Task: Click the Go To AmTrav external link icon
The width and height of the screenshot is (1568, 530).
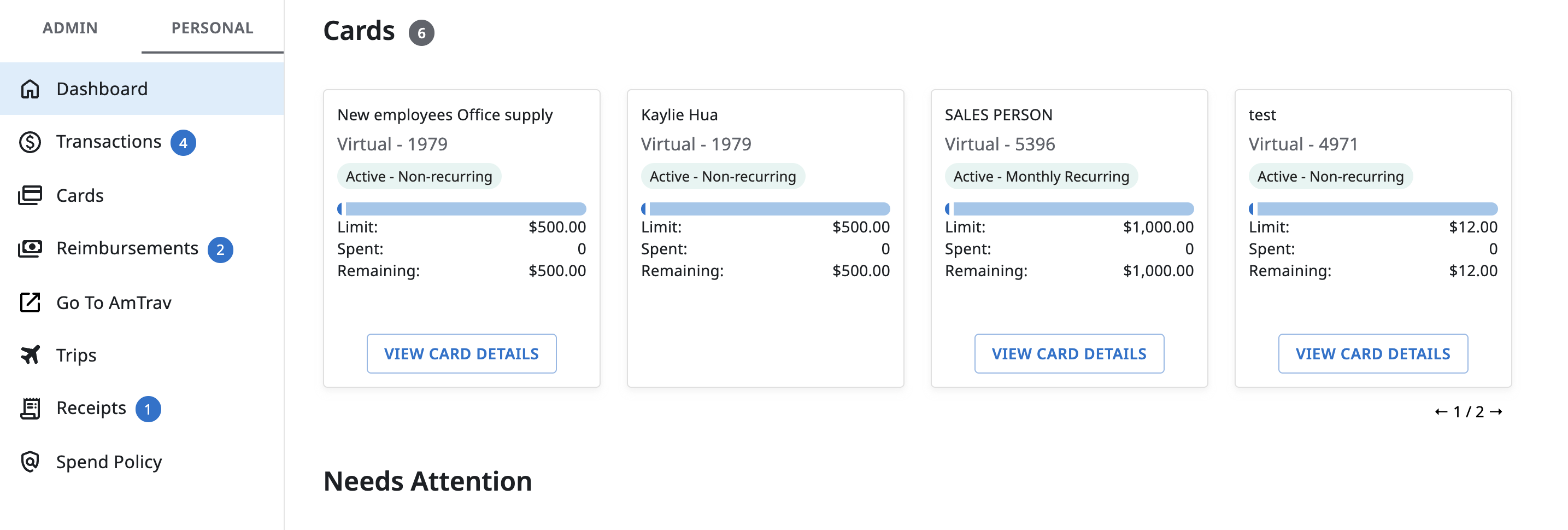Action: pyautogui.click(x=30, y=302)
